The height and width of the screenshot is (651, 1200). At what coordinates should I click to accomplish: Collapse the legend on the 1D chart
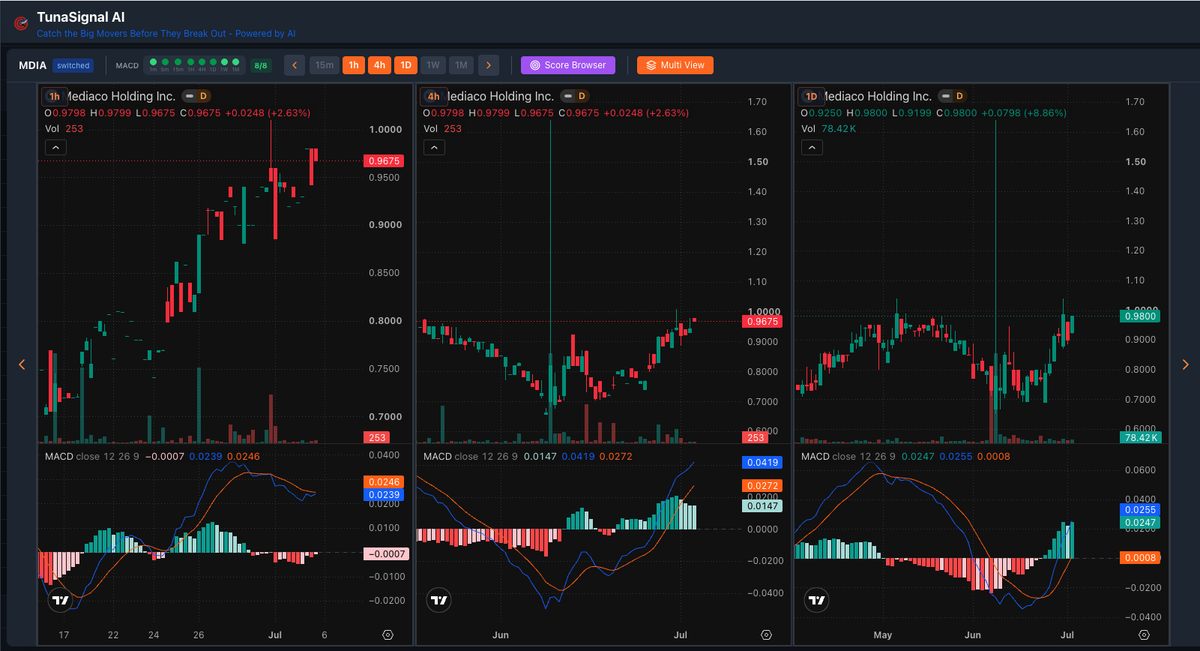pos(812,147)
